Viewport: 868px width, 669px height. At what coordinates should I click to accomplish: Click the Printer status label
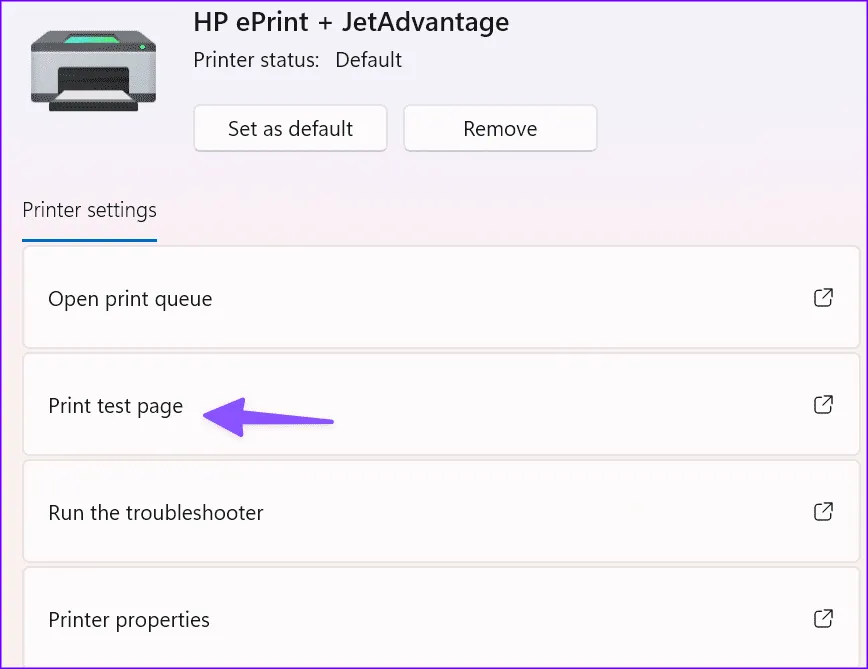(256, 60)
